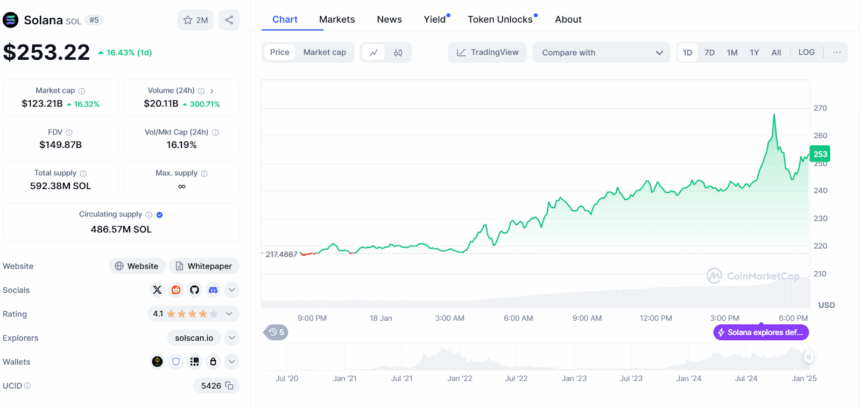Open solscan.io explorer link
860x409 pixels.
[194, 338]
